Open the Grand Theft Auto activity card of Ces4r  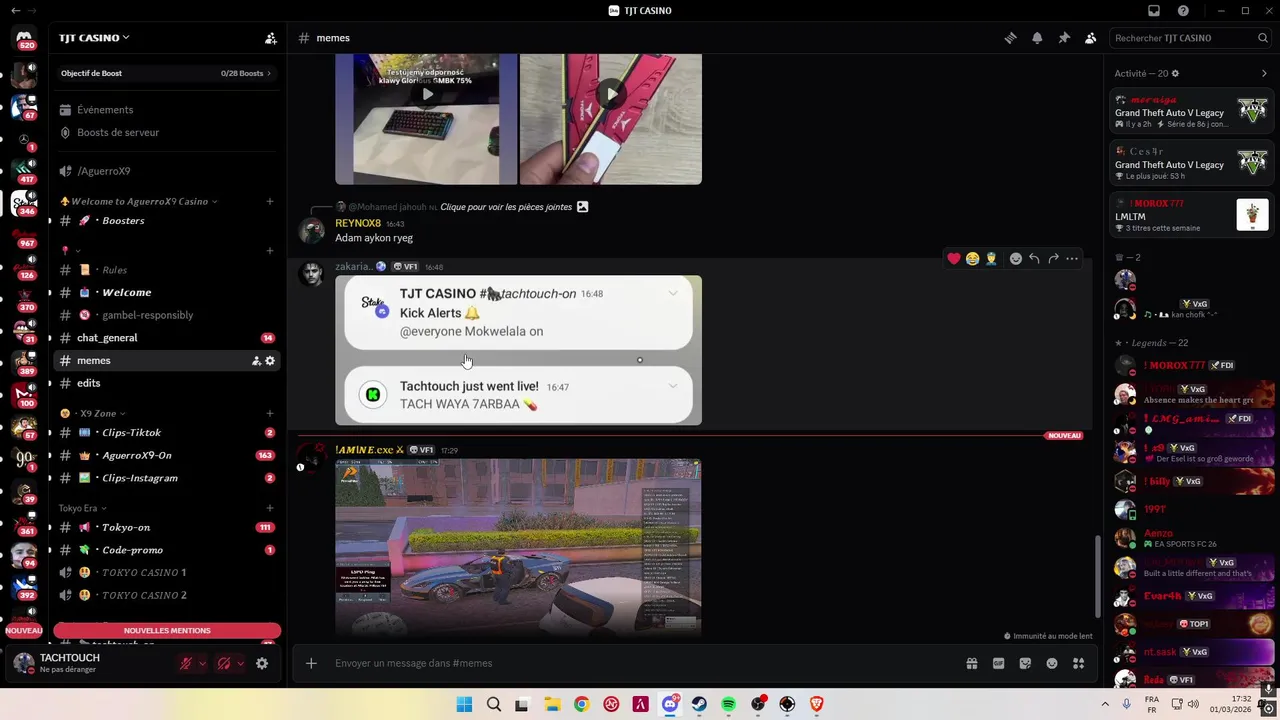[x=1192, y=164]
